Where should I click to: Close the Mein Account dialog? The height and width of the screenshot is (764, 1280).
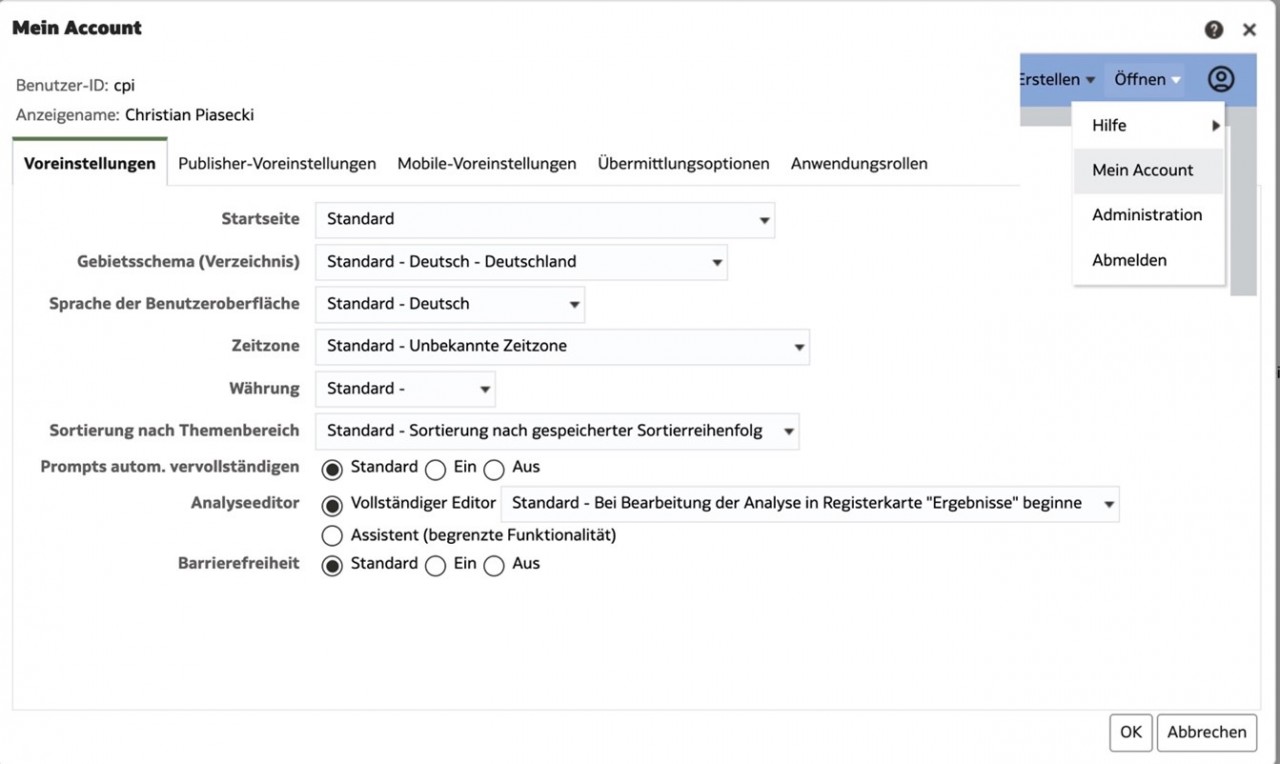coord(1249,30)
